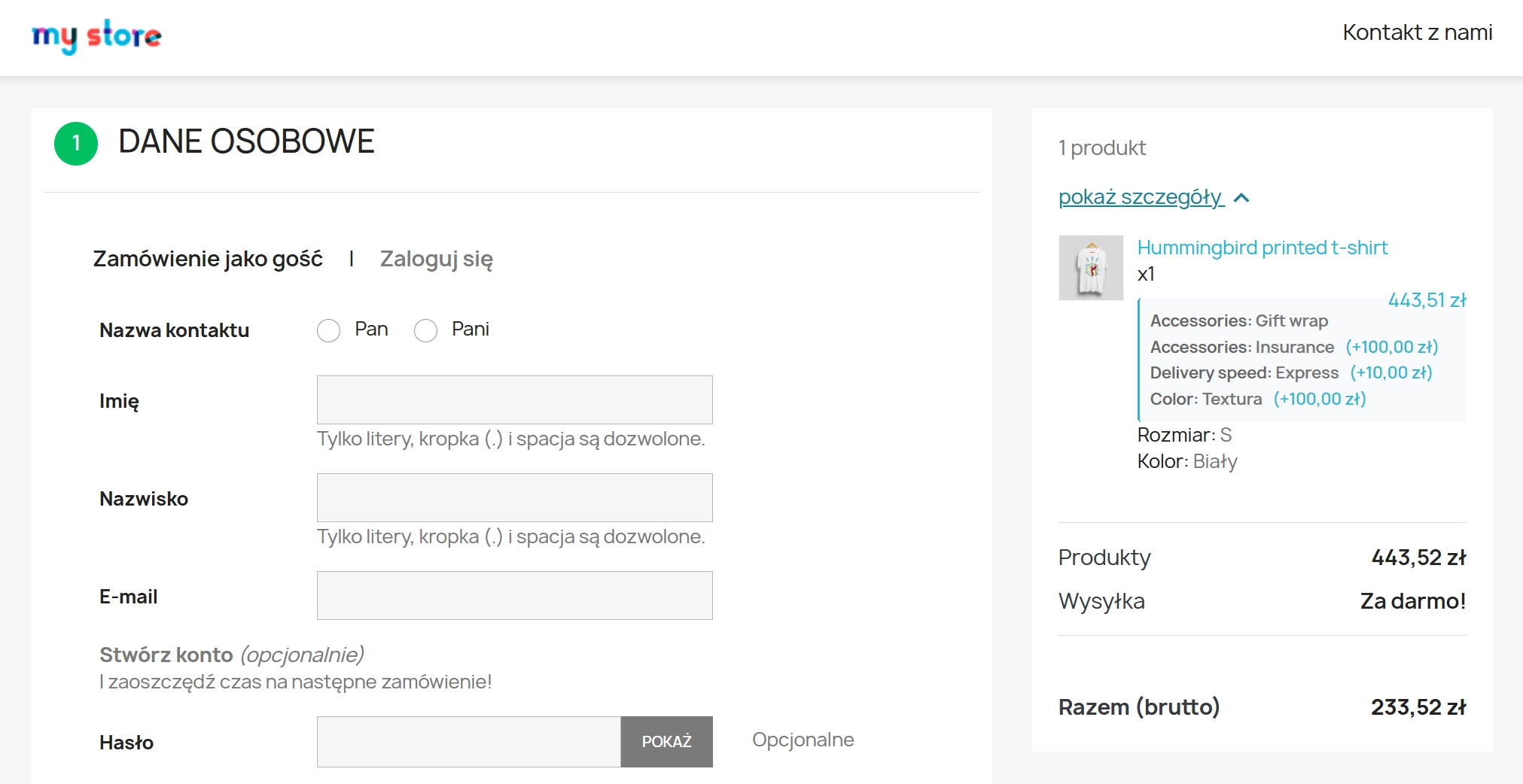Open the Kontakt z nami page
The image size is (1523, 784).
(x=1418, y=32)
